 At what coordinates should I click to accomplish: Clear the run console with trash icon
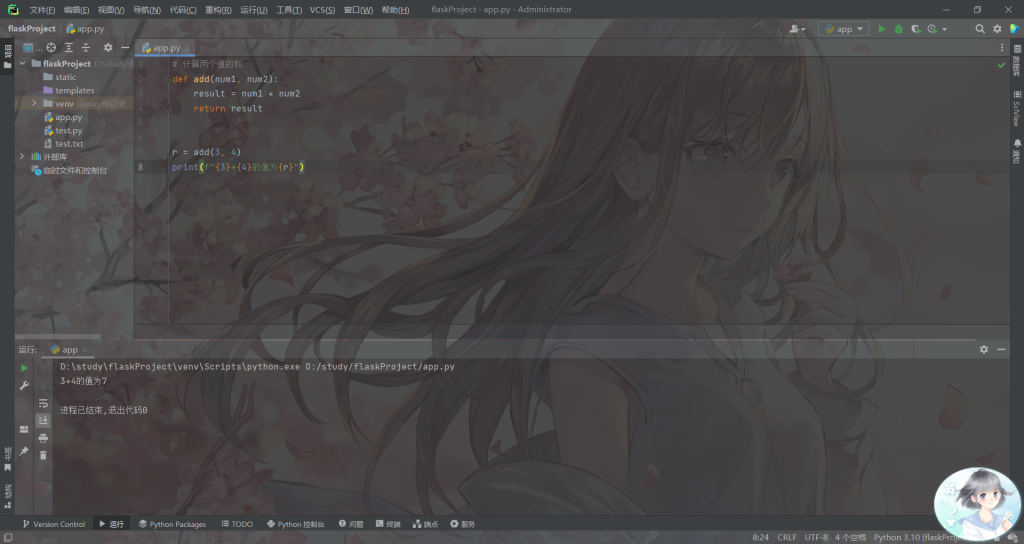click(43, 455)
